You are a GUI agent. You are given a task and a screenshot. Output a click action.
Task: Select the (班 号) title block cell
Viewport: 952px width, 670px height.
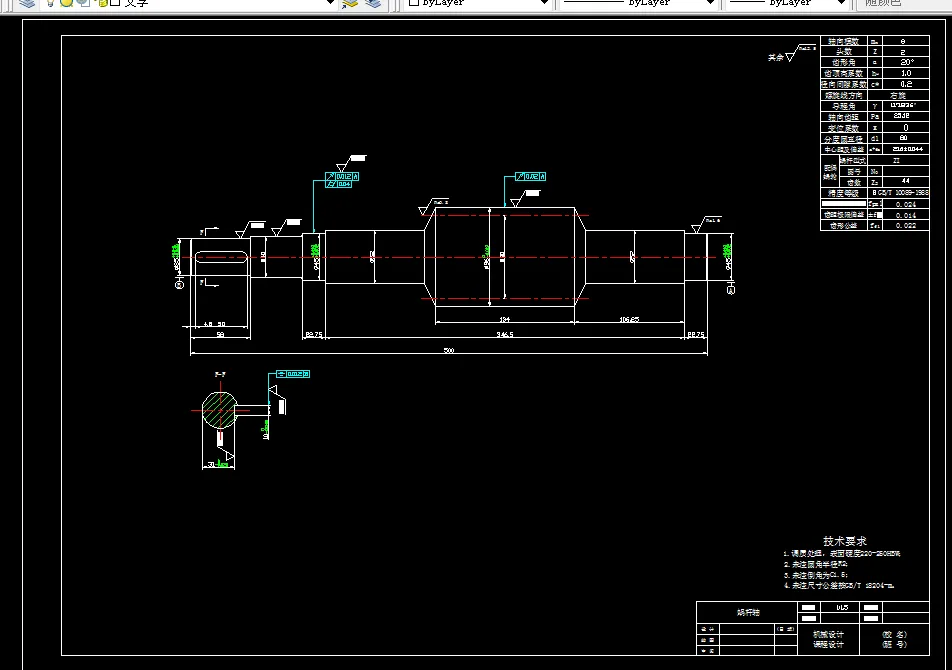[894, 645]
